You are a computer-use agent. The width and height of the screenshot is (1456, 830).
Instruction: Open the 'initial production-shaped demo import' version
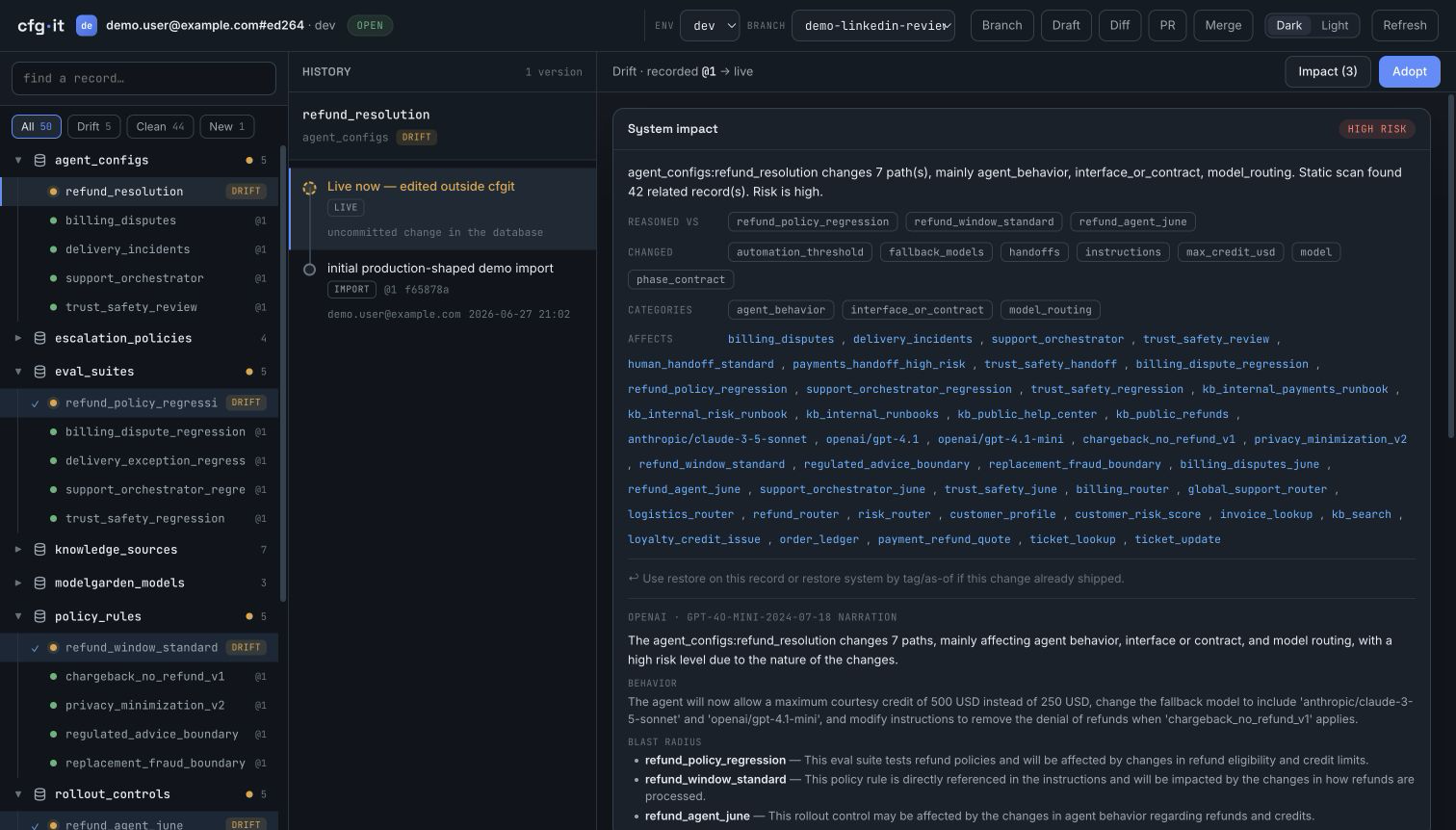coord(443,292)
